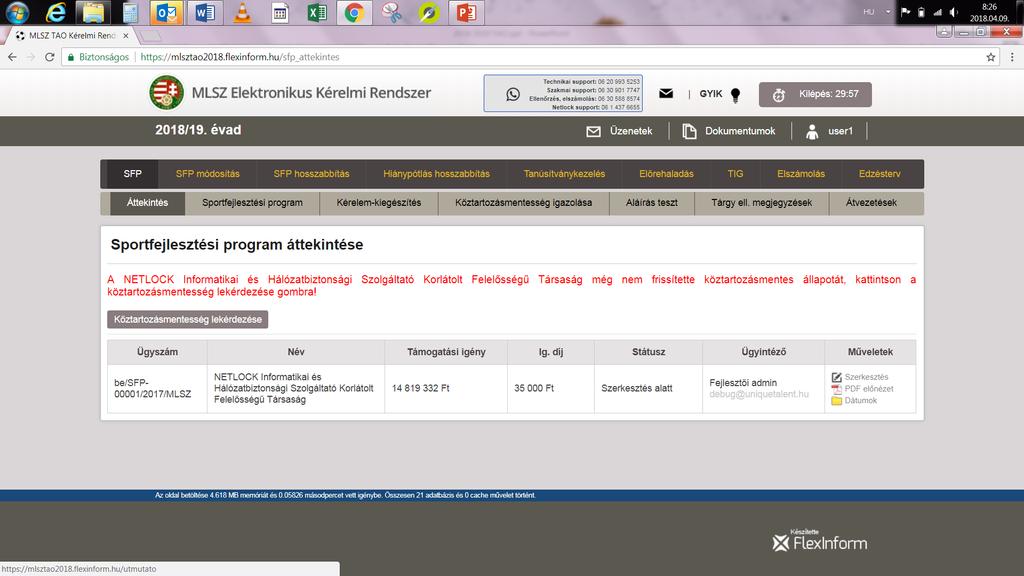Screen dimensions: 1024x576
Task: Click the Köztartozásmentesség lekérdezése button
Action: pos(187,319)
